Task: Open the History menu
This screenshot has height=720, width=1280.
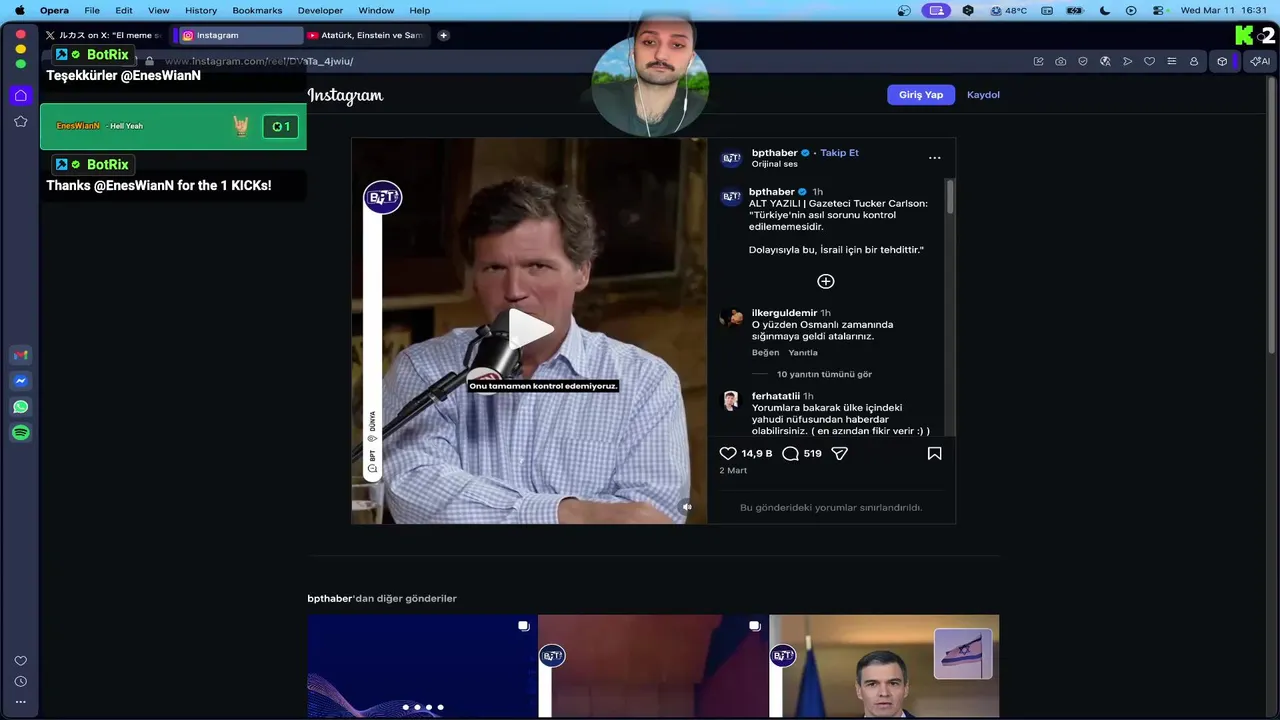Action: pos(201,10)
